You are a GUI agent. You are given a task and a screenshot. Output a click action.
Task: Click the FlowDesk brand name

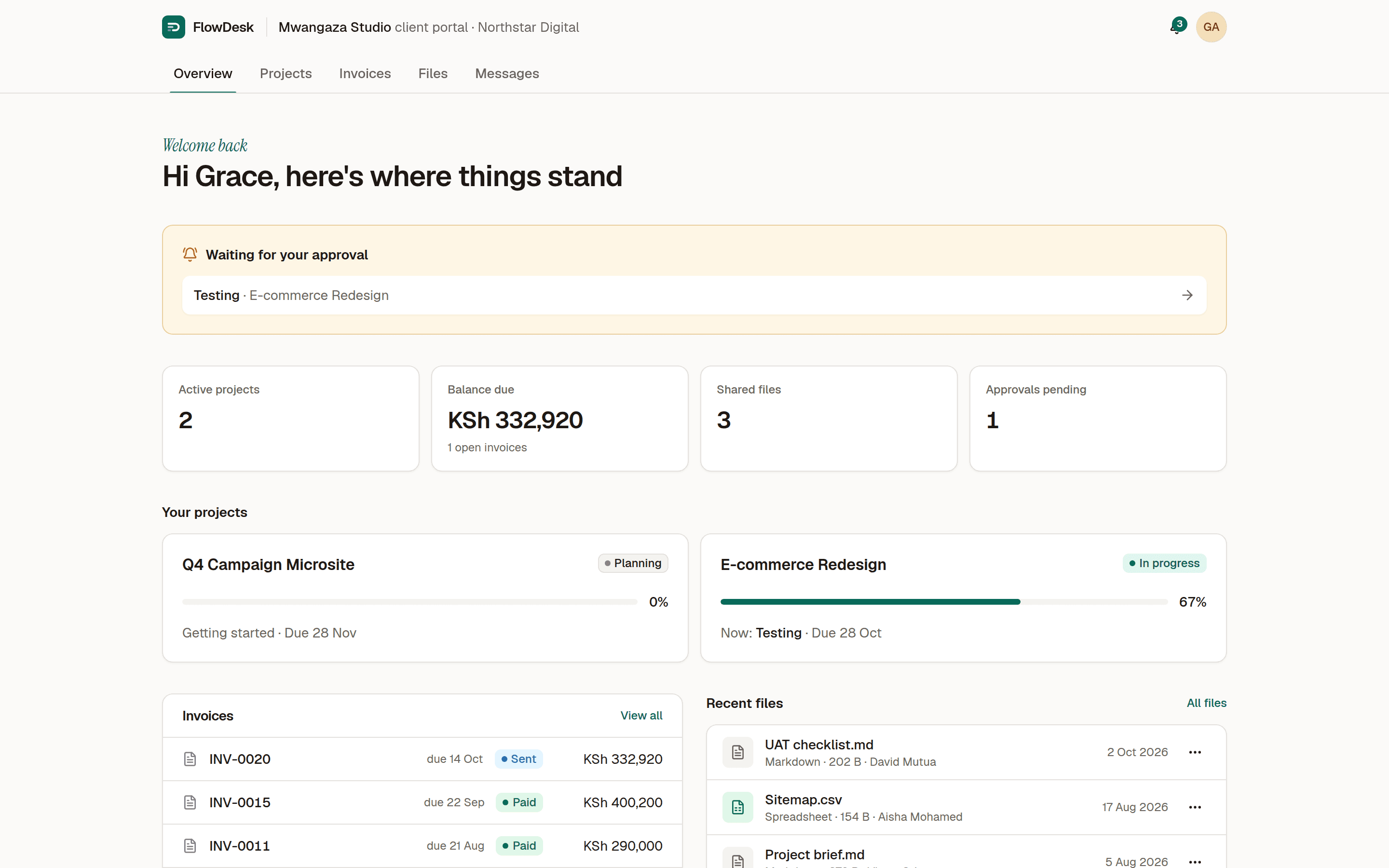click(223, 27)
